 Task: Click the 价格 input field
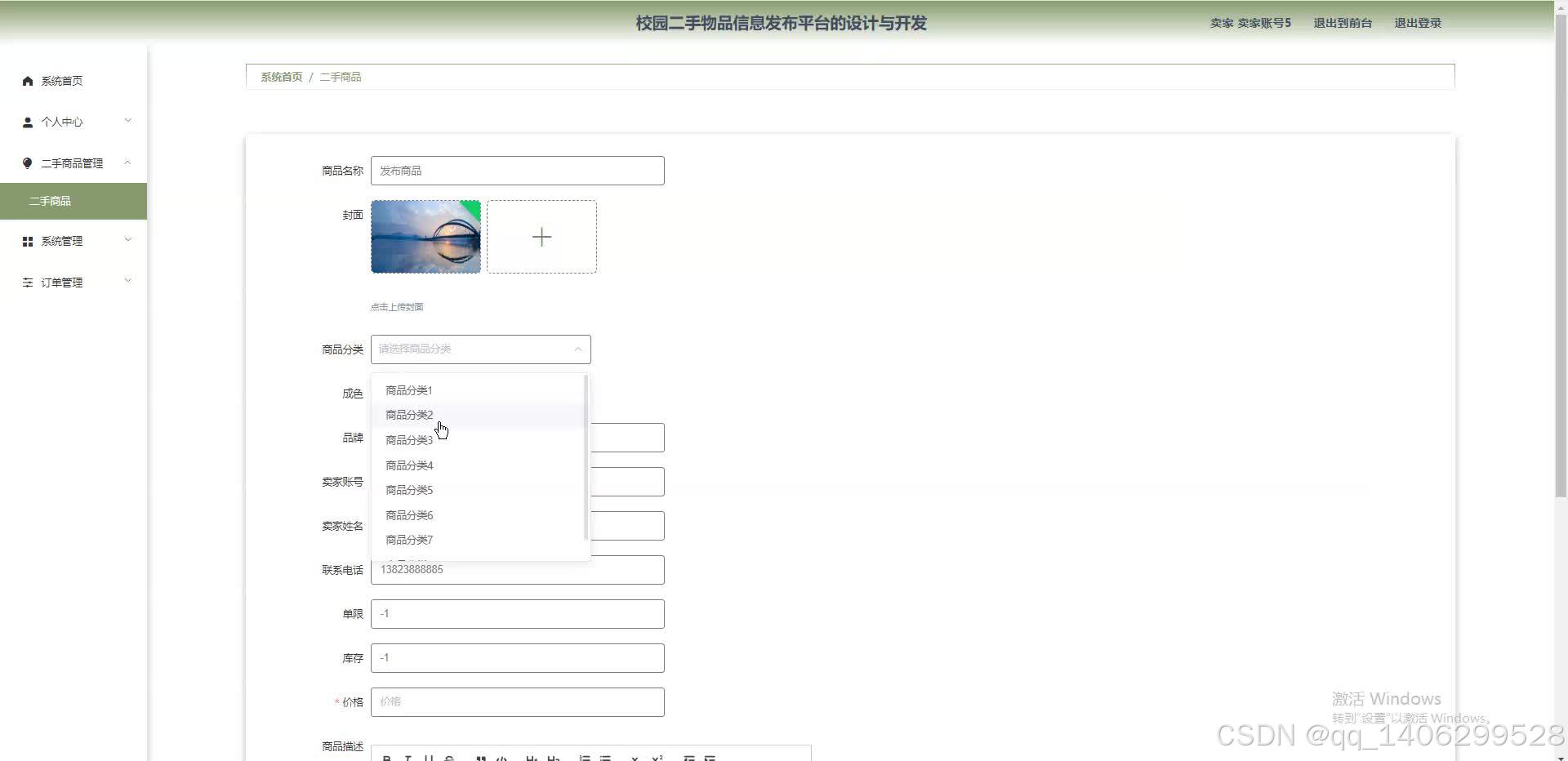518,702
